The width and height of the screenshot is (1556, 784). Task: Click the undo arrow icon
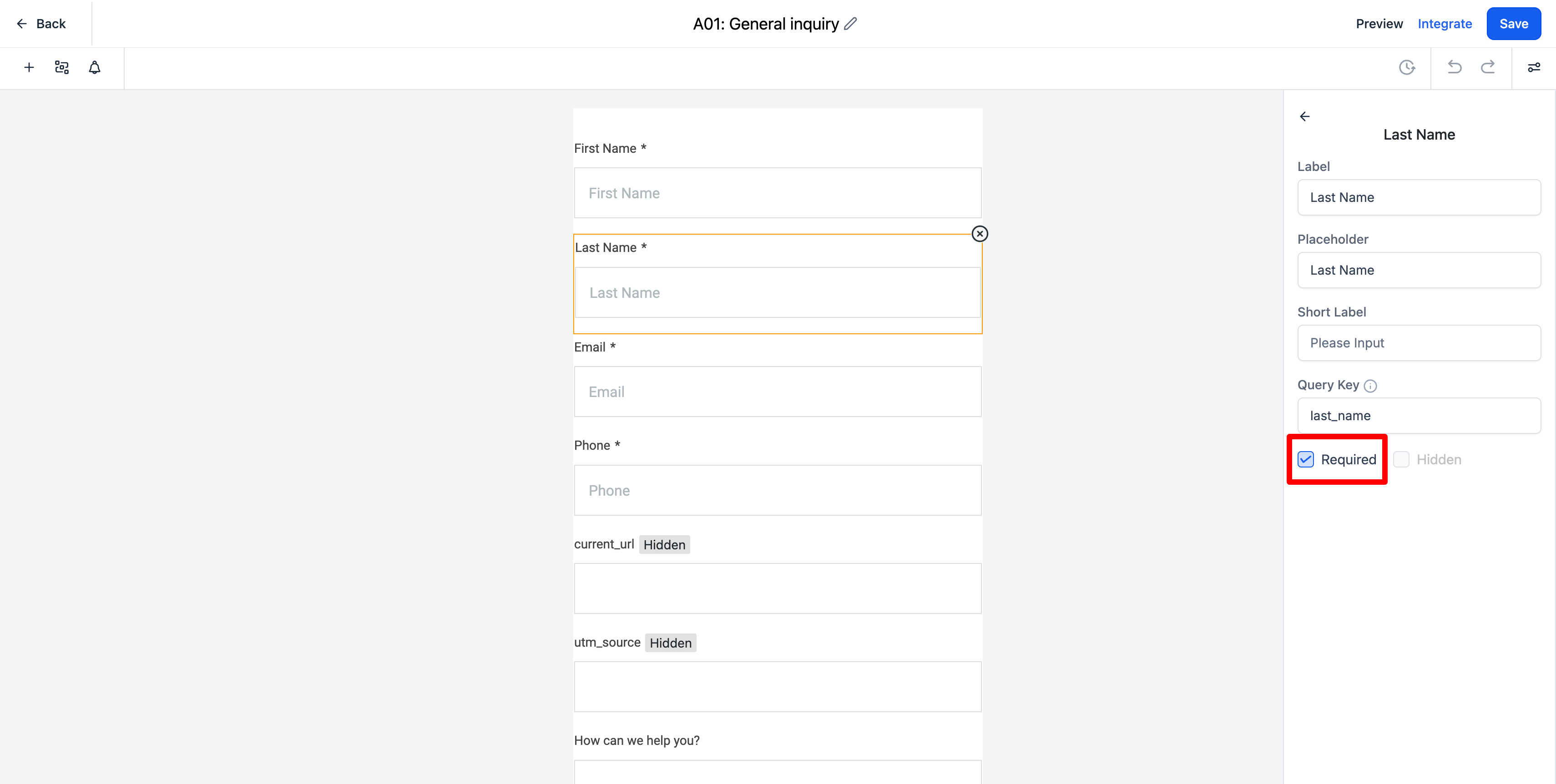point(1455,67)
